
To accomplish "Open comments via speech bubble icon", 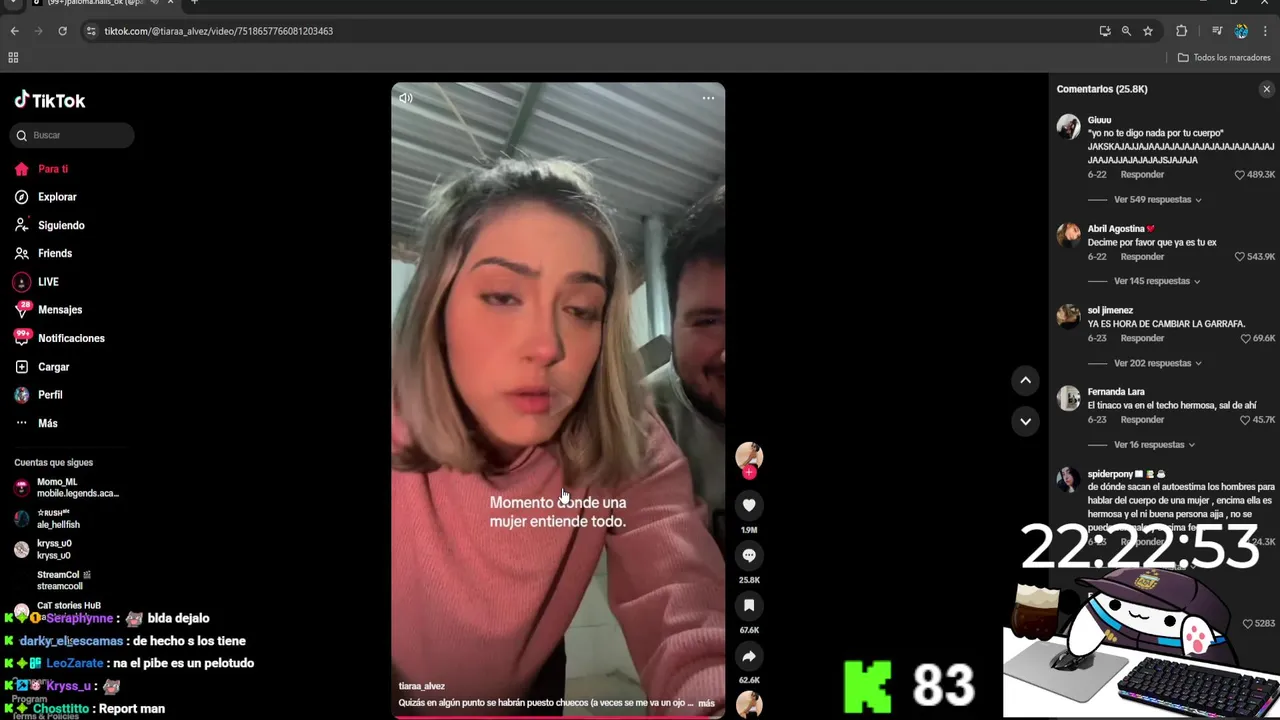I will [749, 555].
